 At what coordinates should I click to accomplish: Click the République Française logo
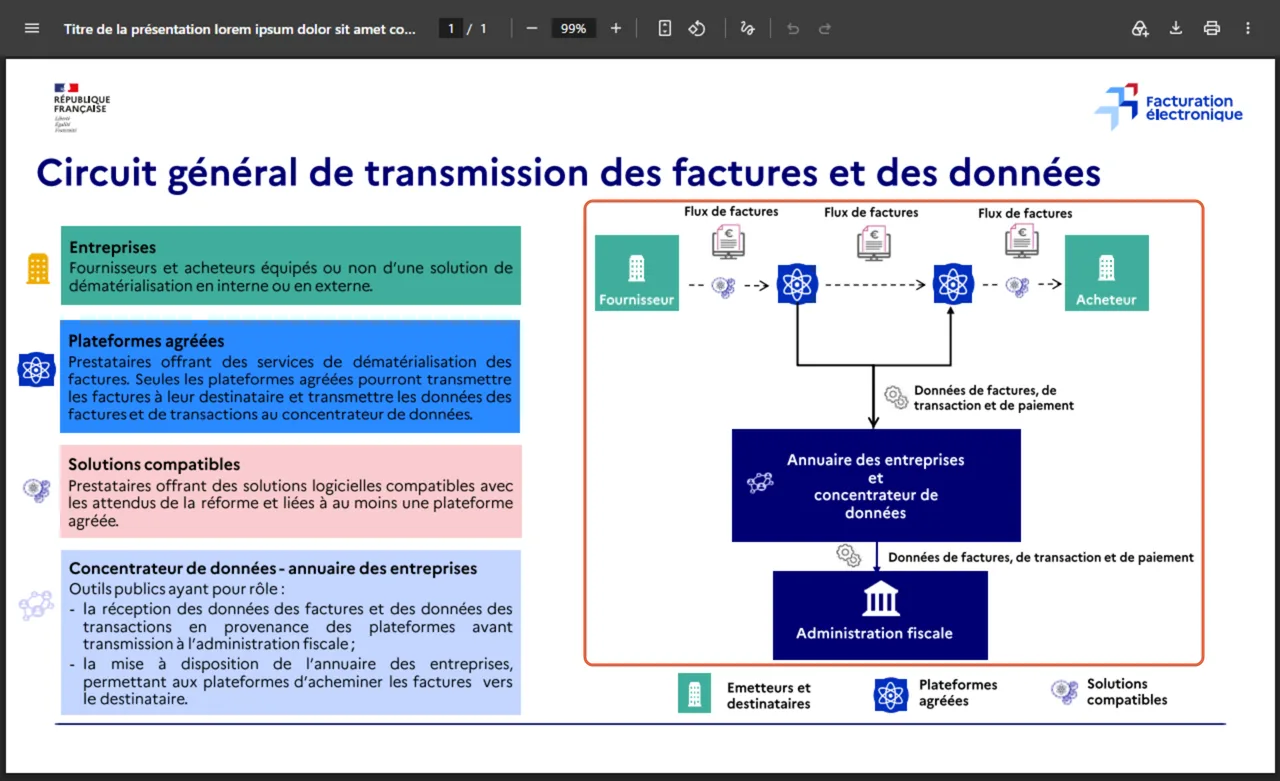(81, 108)
